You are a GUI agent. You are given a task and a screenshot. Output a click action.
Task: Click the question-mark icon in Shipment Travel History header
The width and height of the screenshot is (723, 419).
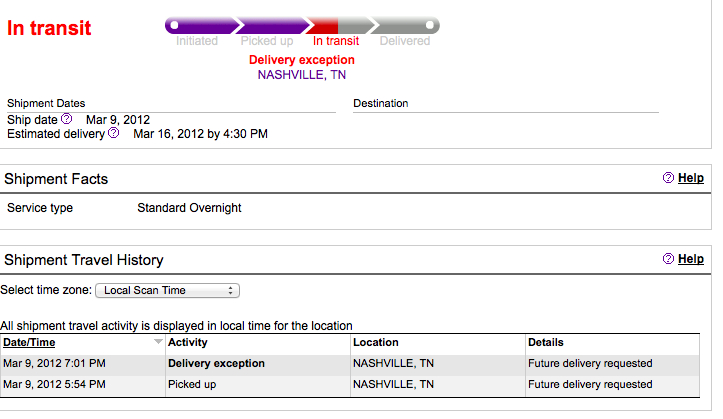[668, 259]
